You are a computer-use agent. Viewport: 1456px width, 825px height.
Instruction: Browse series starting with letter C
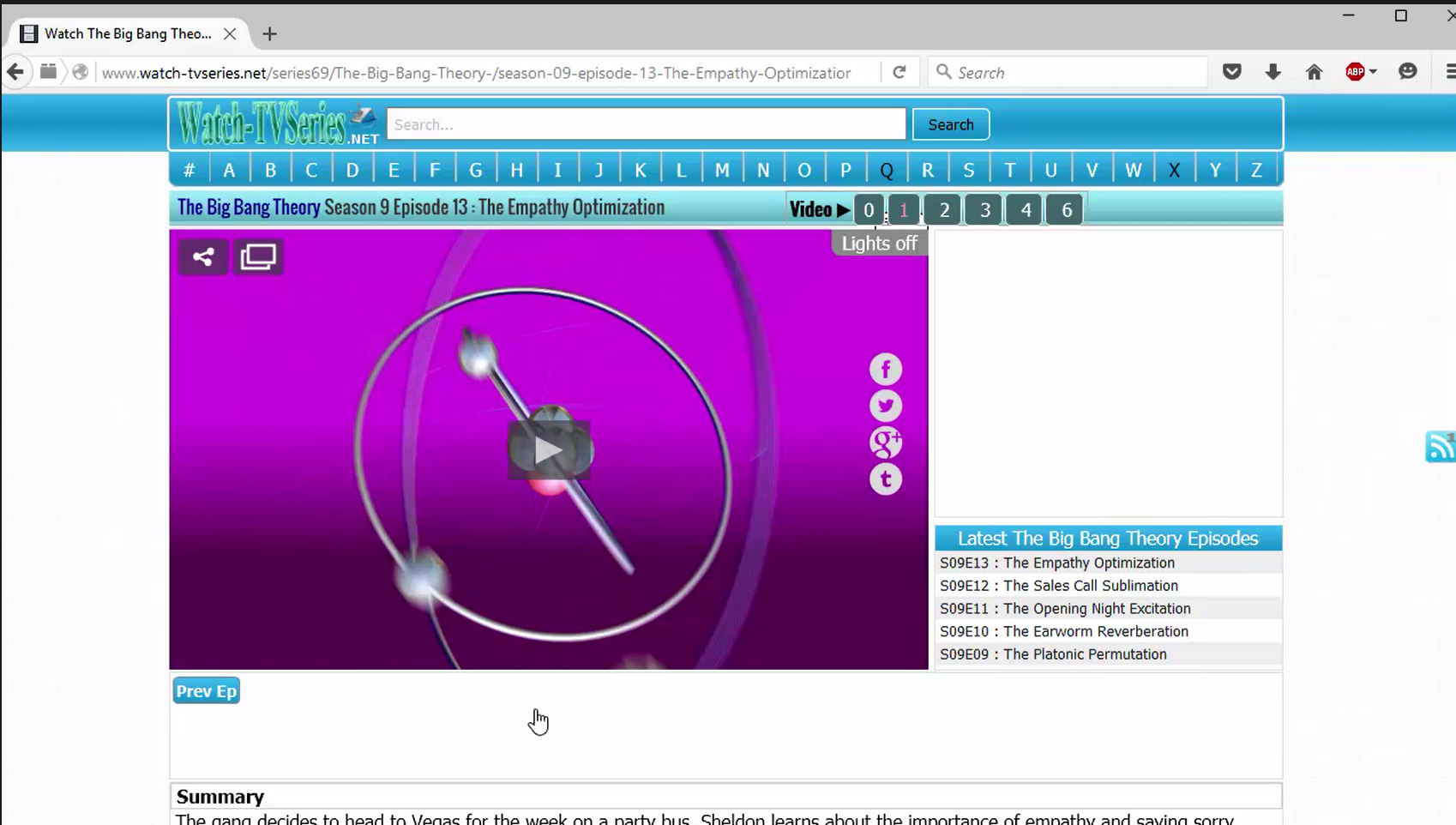click(311, 170)
